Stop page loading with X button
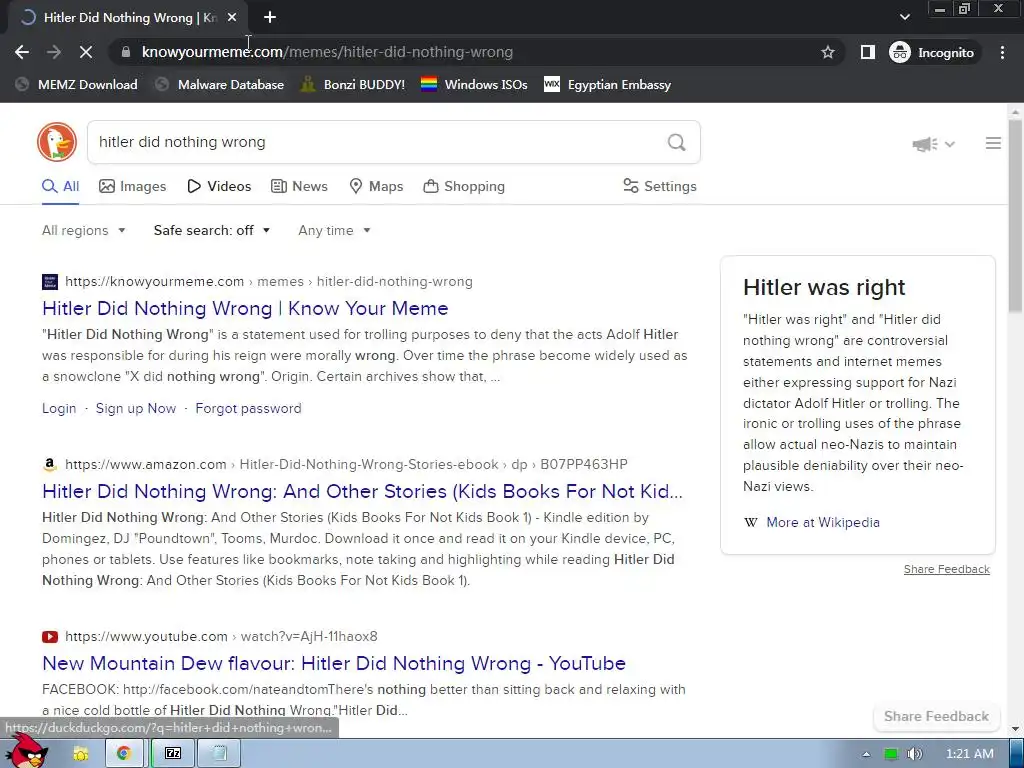 tap(86, 52)
